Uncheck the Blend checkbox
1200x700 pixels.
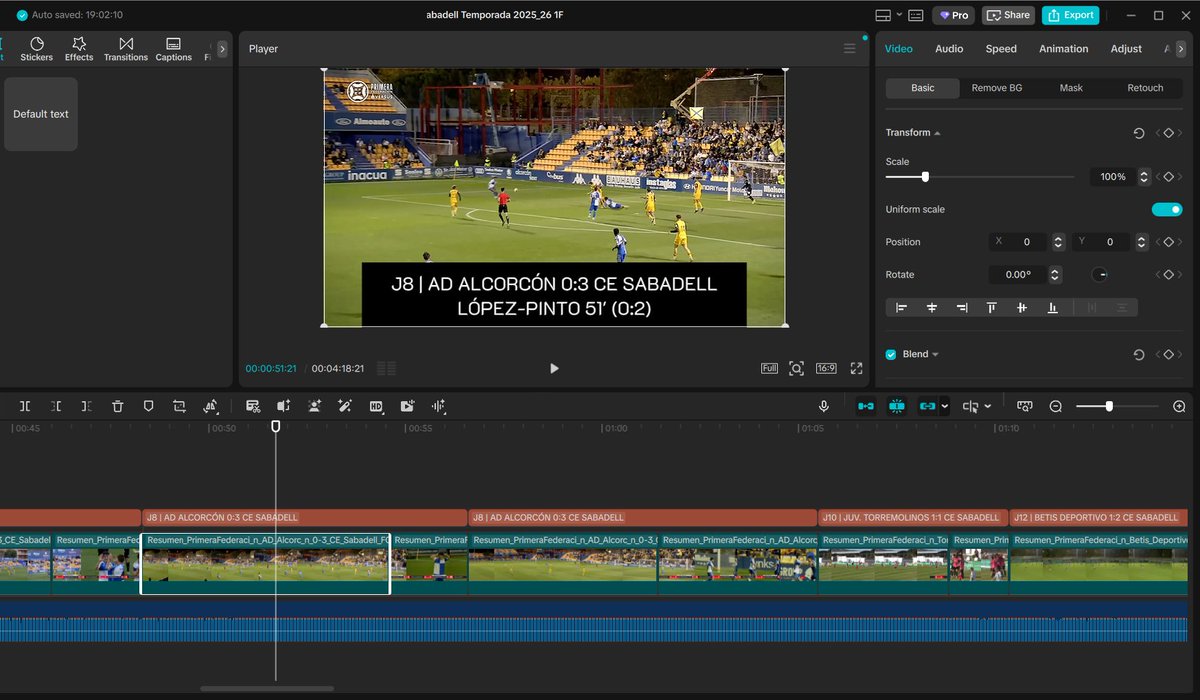click(891, 354)
